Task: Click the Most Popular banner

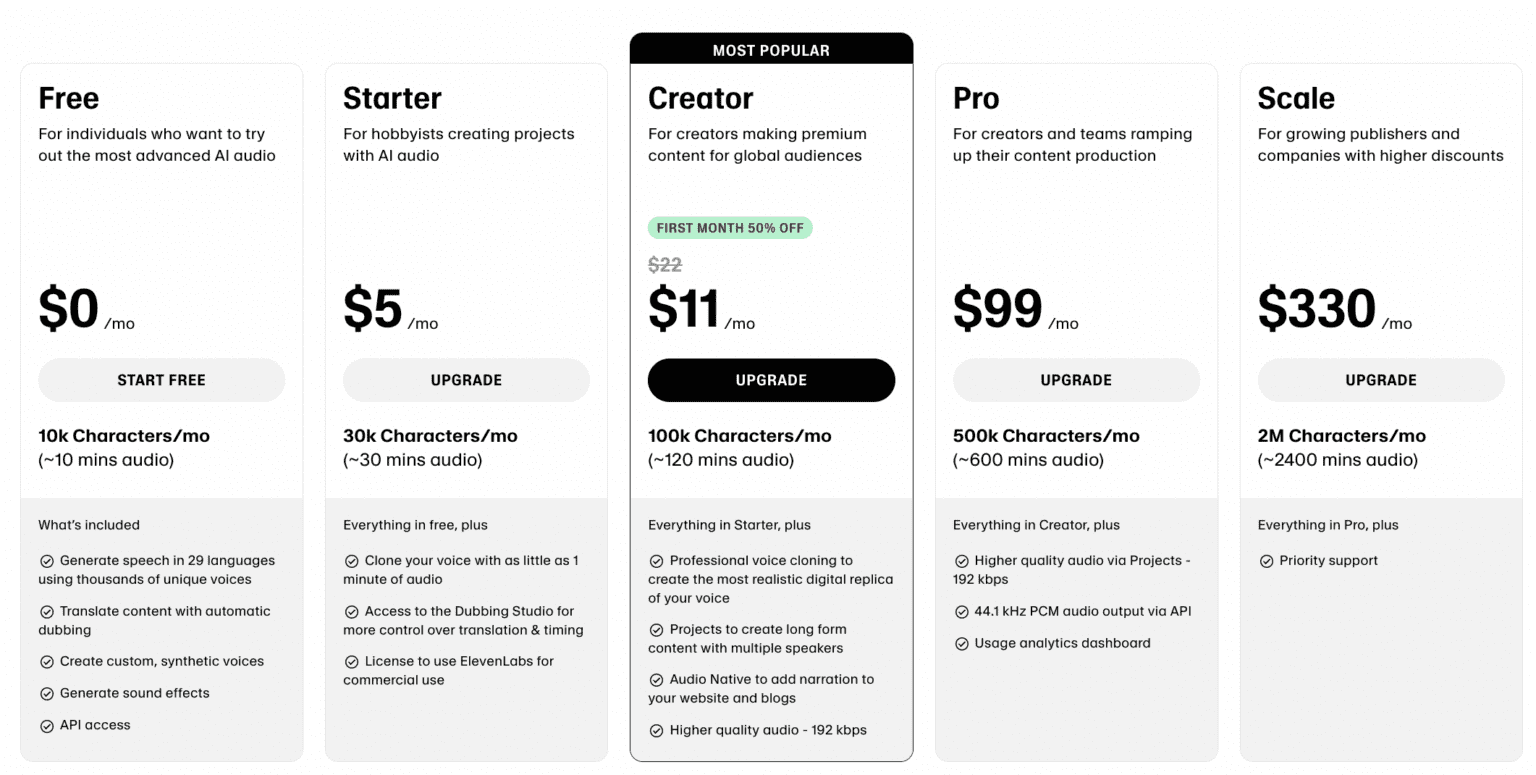Action: pos(771,50)
